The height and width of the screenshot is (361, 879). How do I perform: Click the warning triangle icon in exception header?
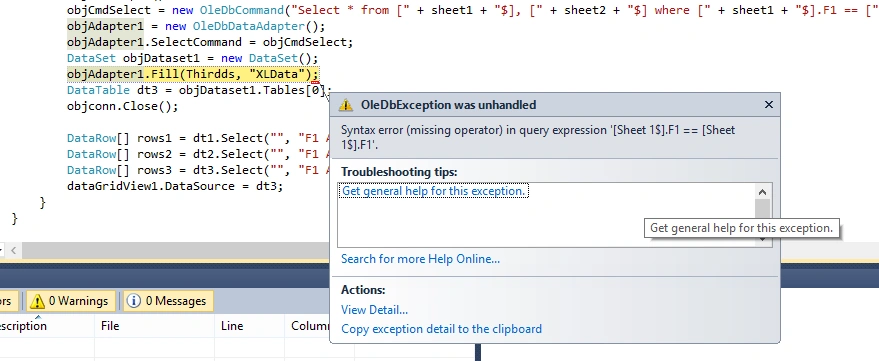(x=346, y=105)
